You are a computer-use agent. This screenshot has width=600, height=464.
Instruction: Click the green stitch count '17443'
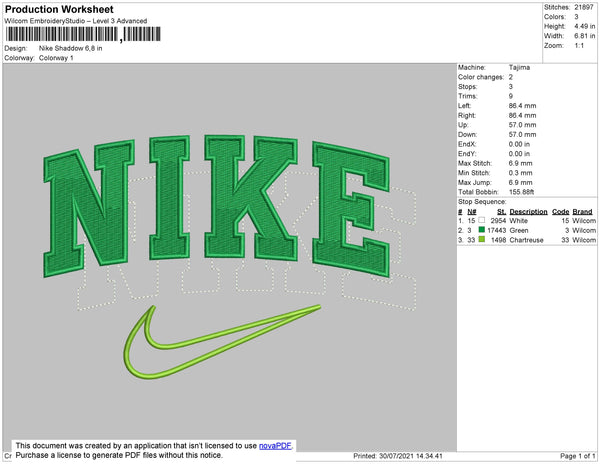point(497,230)
